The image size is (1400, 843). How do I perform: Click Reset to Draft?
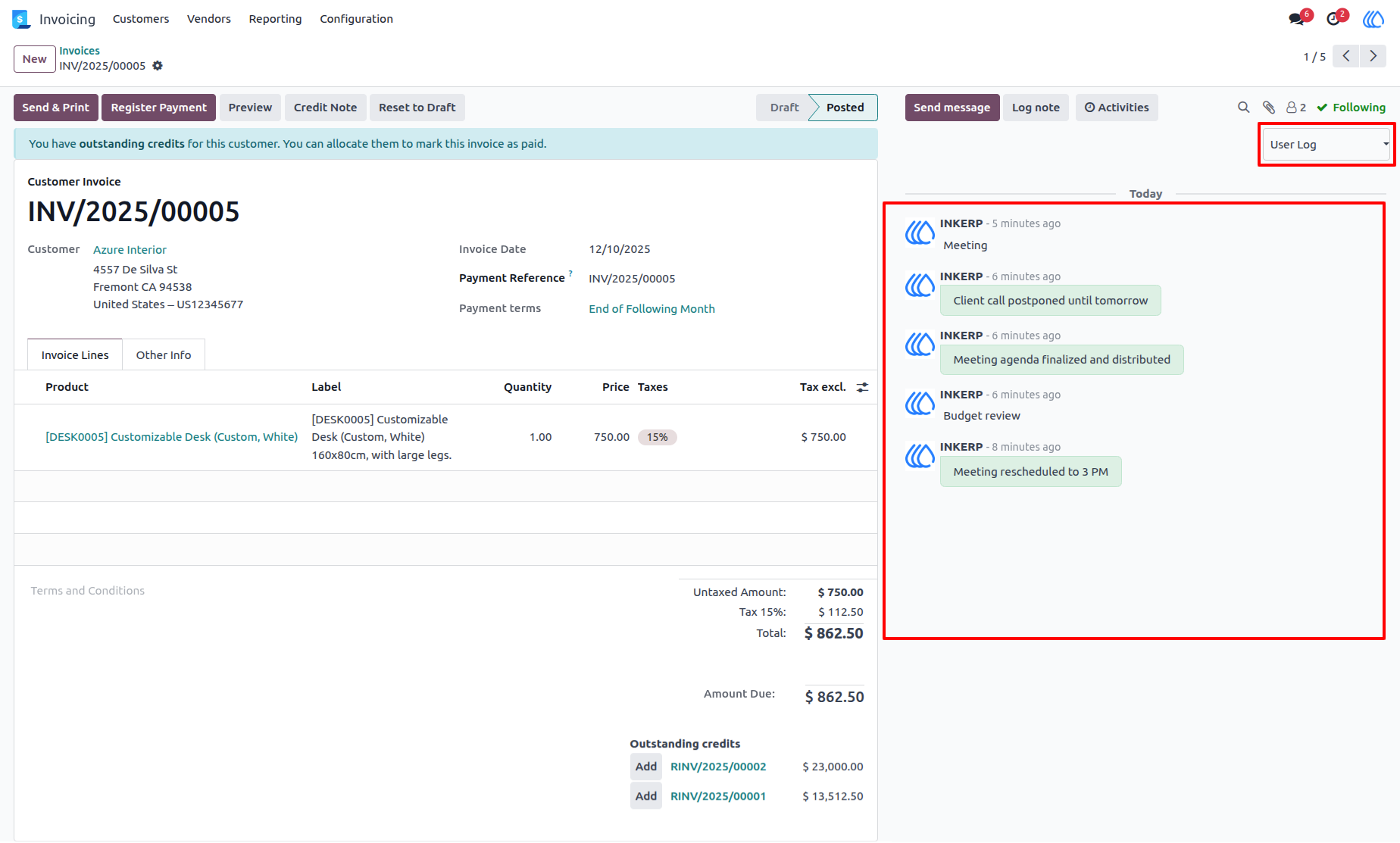click(x=417, y=108)
